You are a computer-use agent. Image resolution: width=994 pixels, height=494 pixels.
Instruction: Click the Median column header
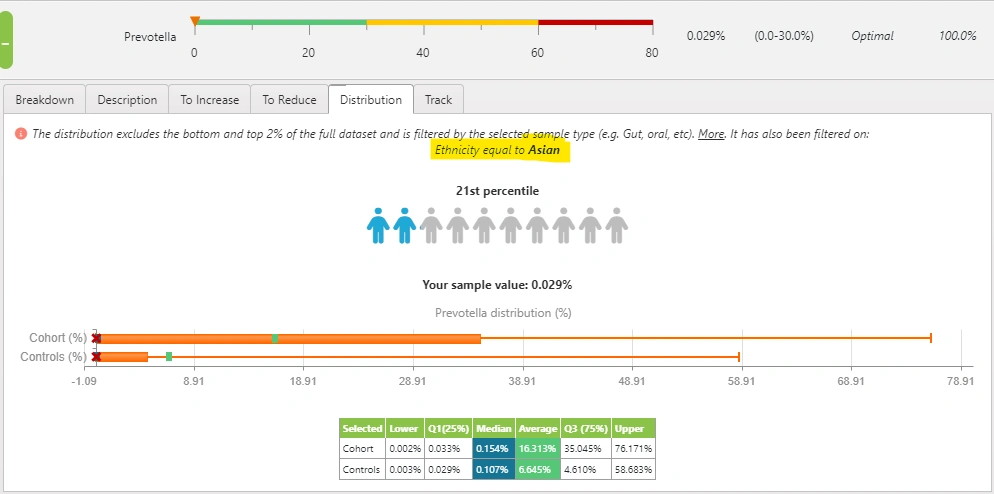(494, 429)
